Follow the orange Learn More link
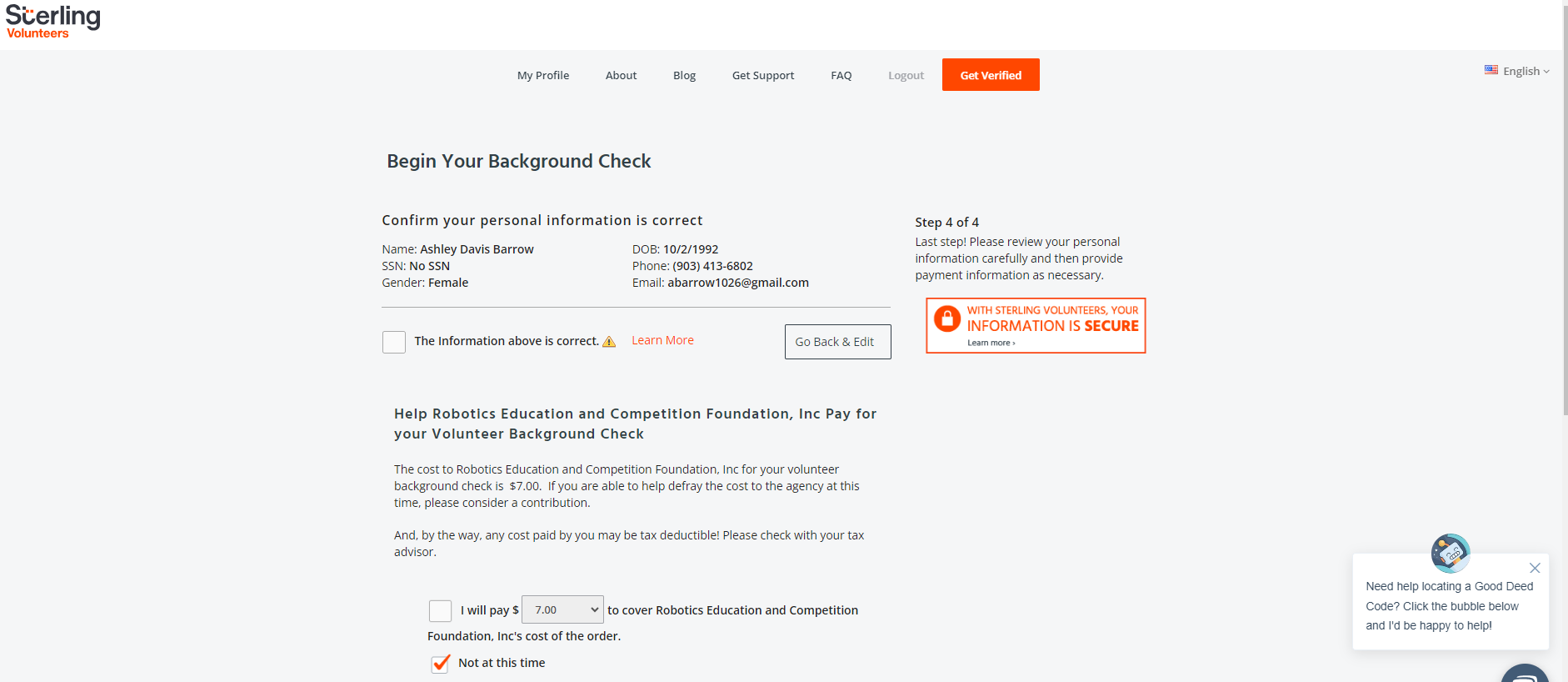The height and width of the screenshot is (682, 1568). (662, 340)
